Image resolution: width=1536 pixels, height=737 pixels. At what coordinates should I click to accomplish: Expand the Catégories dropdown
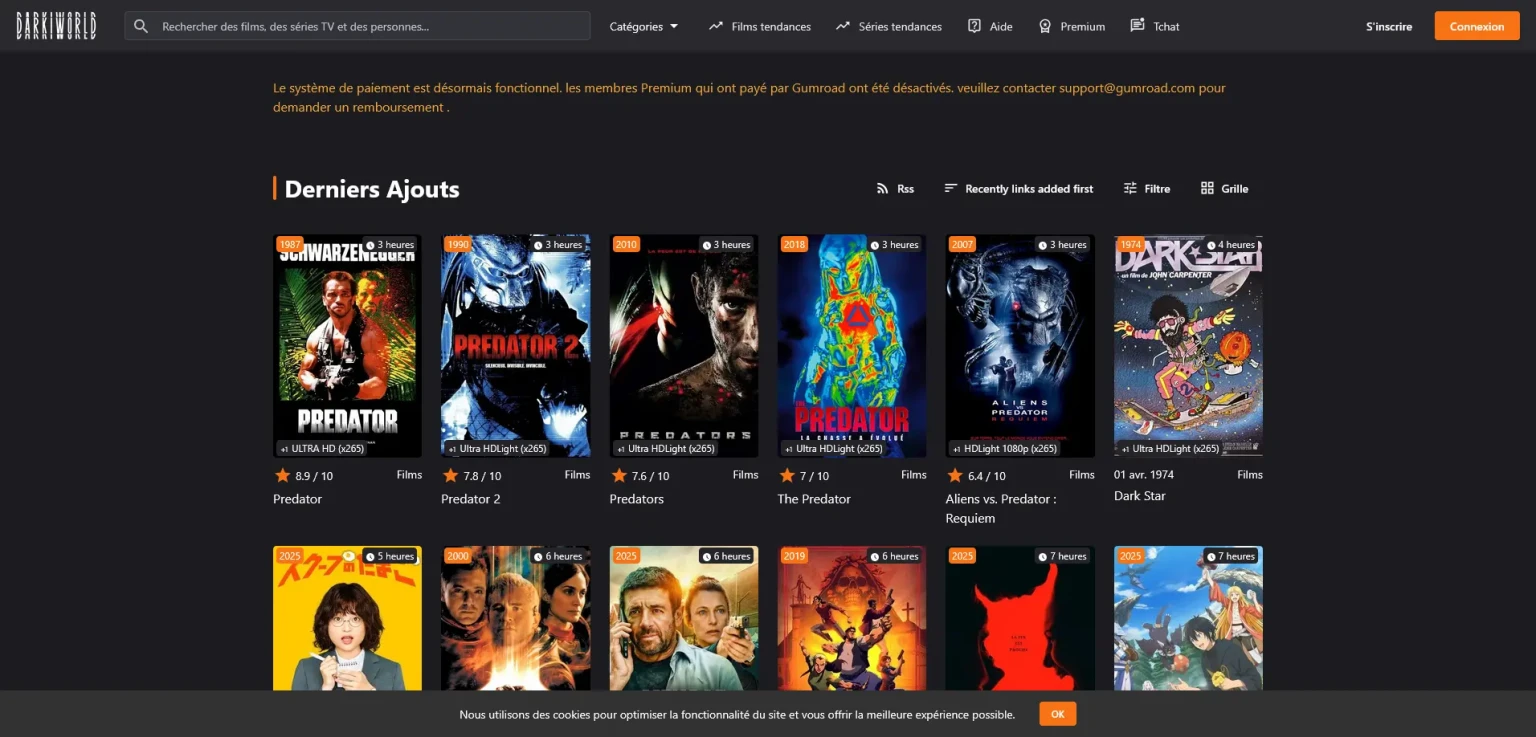pos(644,26)
